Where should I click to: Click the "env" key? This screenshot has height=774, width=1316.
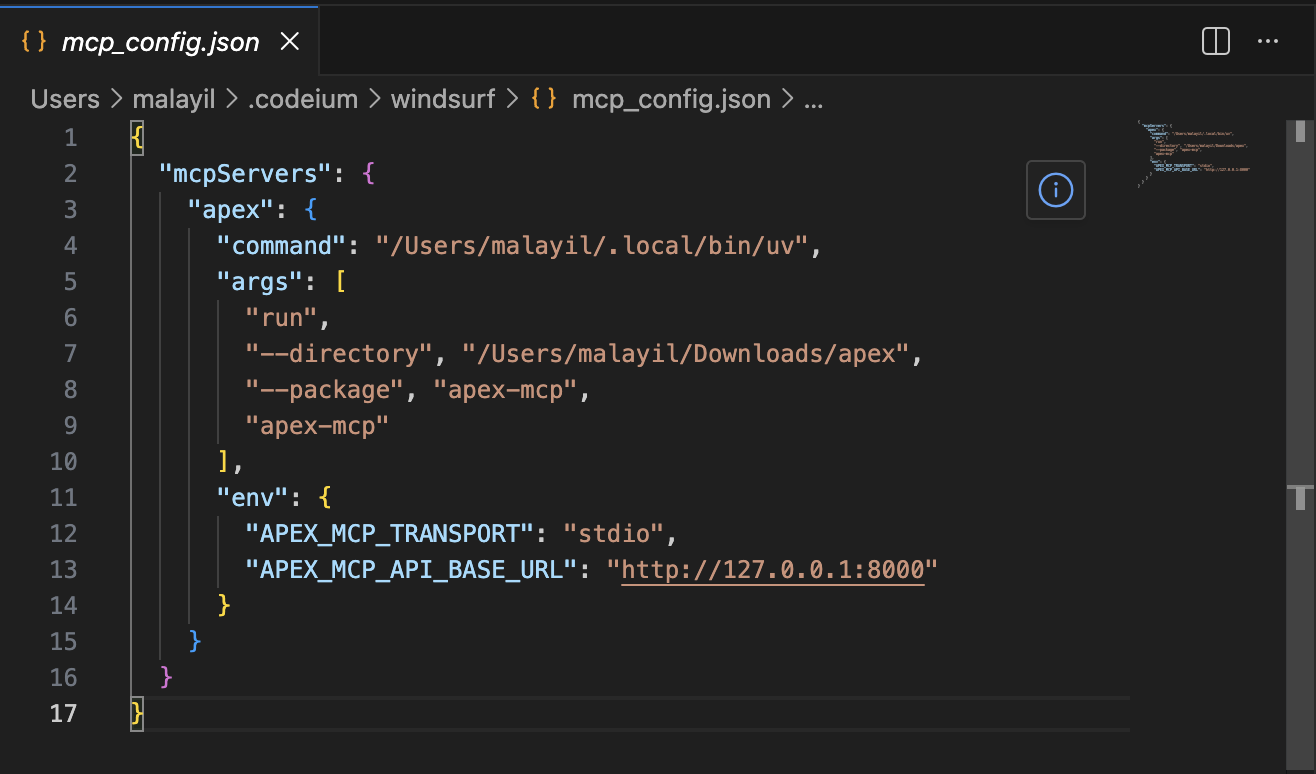253,497
